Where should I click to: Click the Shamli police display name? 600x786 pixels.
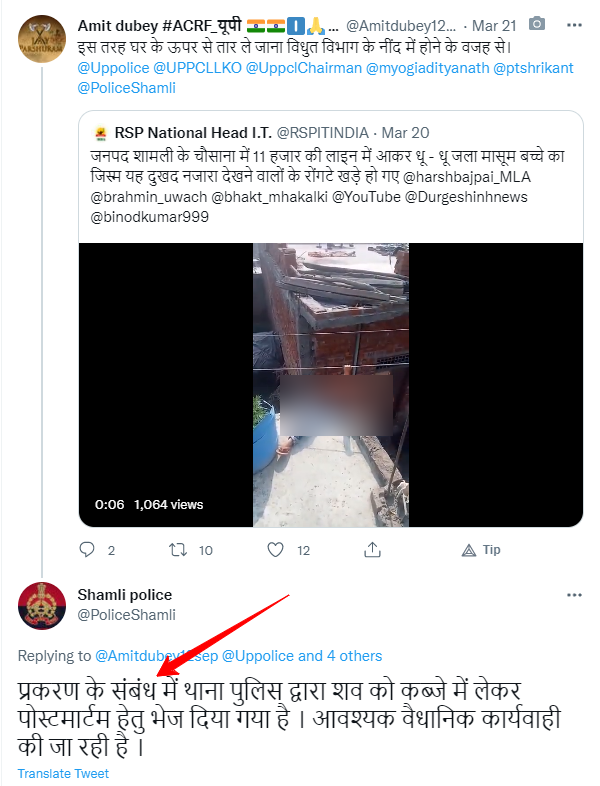[125, 595]
